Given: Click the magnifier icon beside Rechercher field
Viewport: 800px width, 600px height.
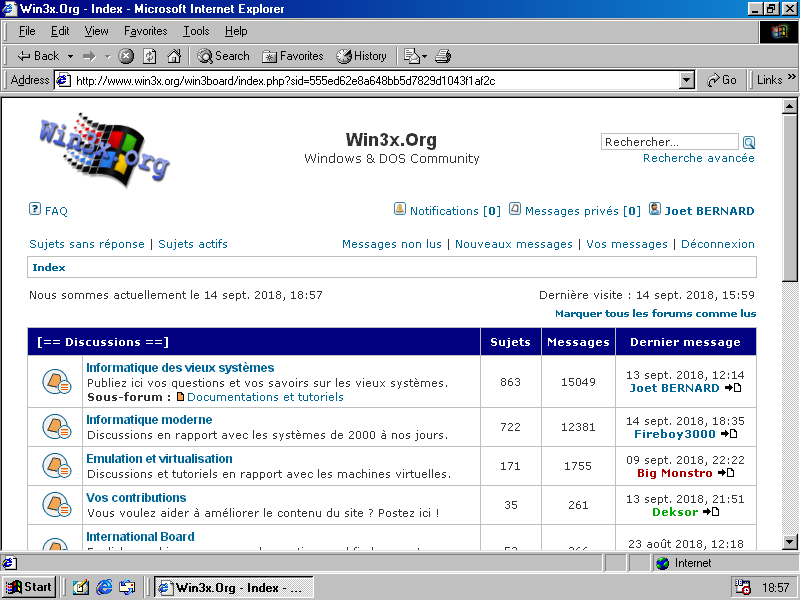Looking at the screenshot, I should pos(749,142).
